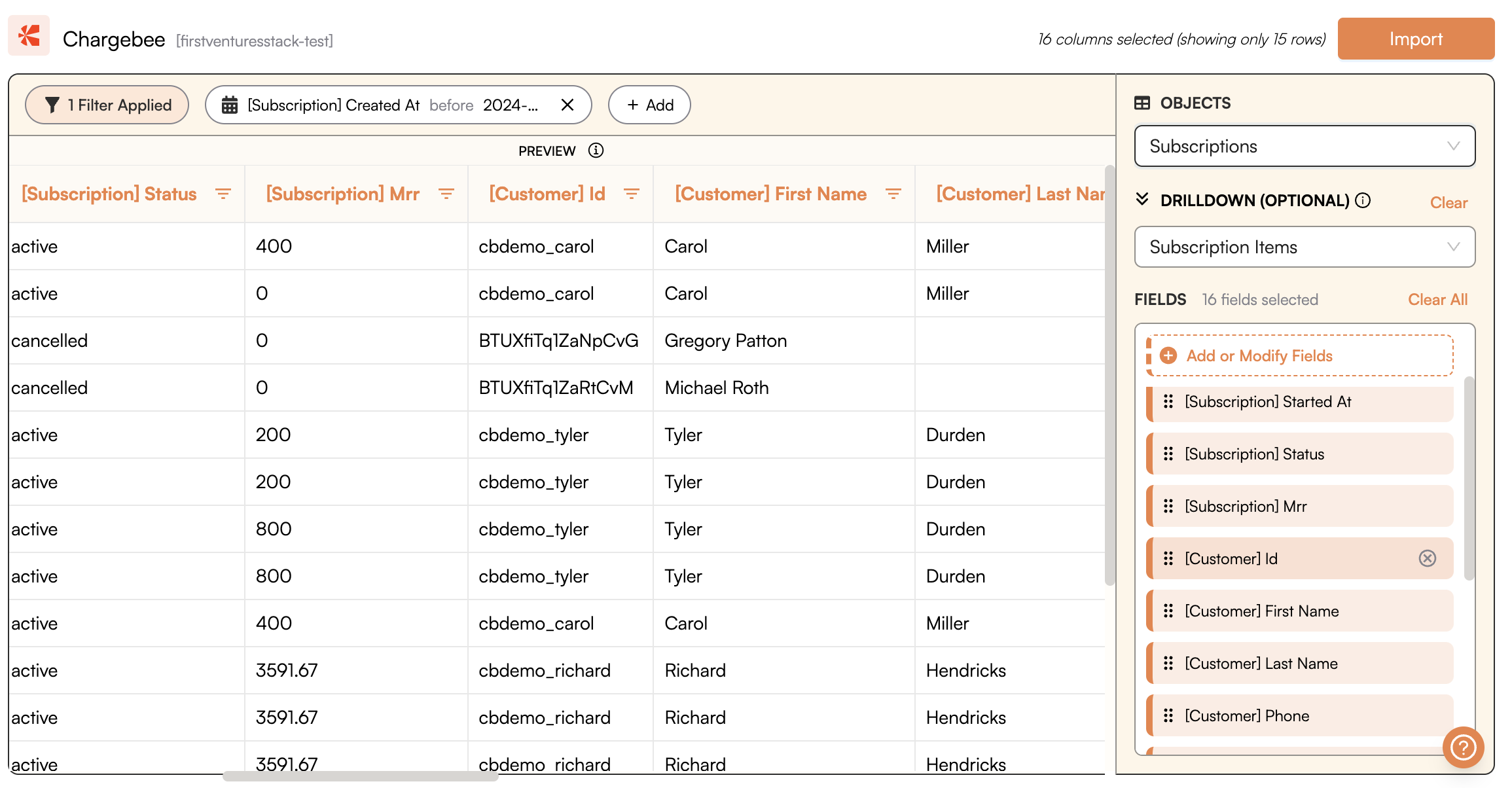Open the Subscriptions objects dropdown
The width and height of the screenshot is (1512, 788).
[1305, 146]
